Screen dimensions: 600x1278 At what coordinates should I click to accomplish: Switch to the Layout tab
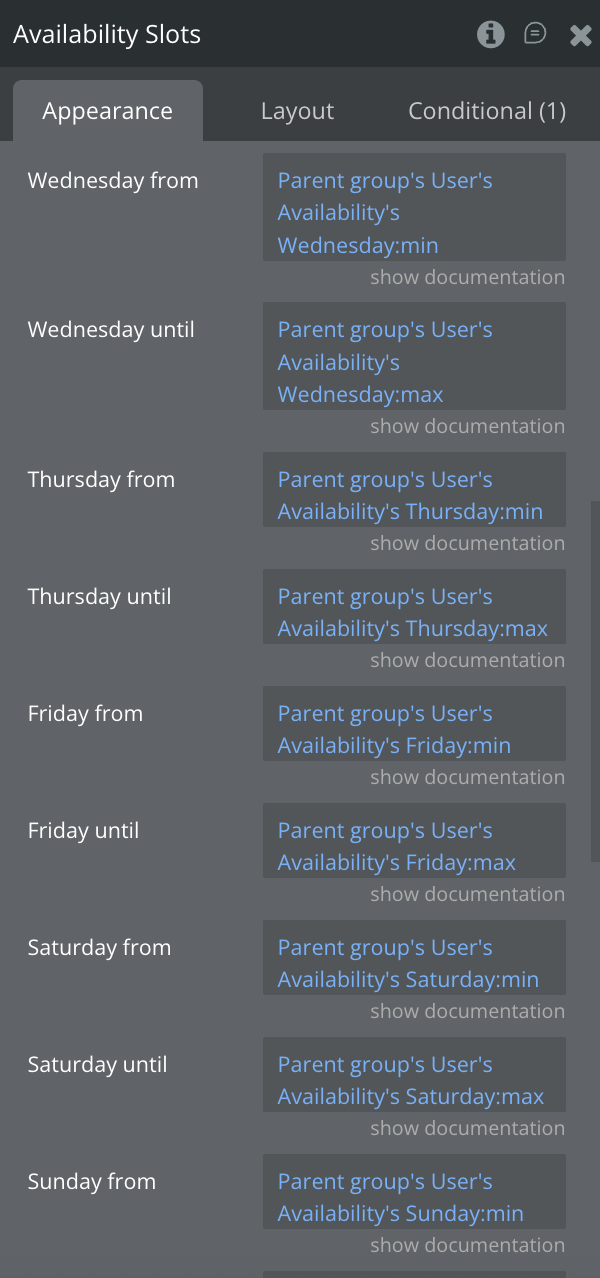coord(297,111)
